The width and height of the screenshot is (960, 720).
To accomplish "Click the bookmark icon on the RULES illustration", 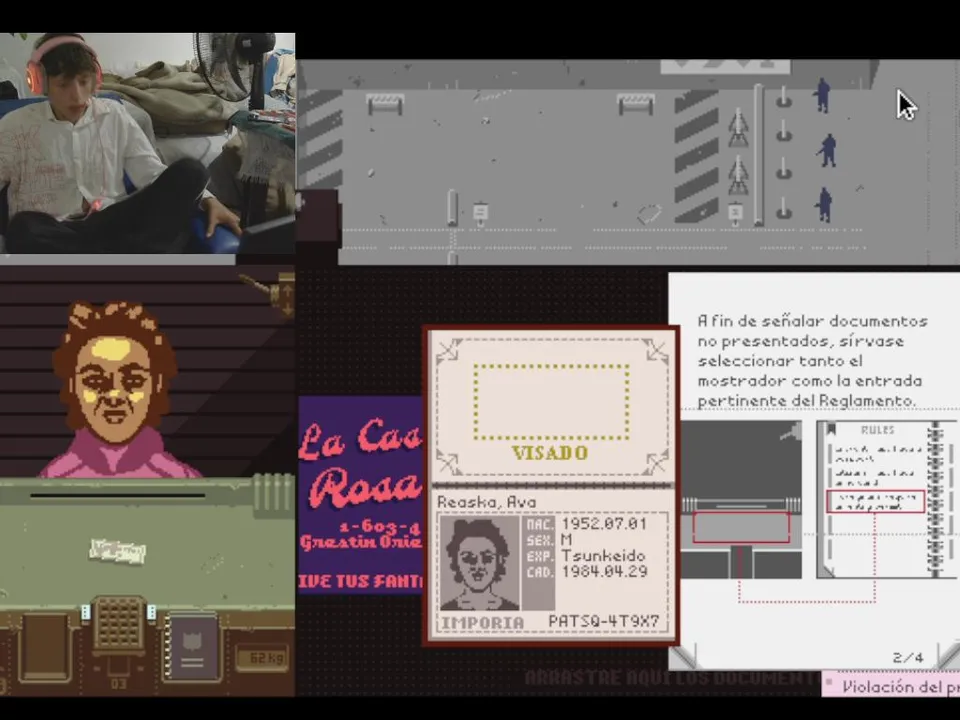I will 831,430.
